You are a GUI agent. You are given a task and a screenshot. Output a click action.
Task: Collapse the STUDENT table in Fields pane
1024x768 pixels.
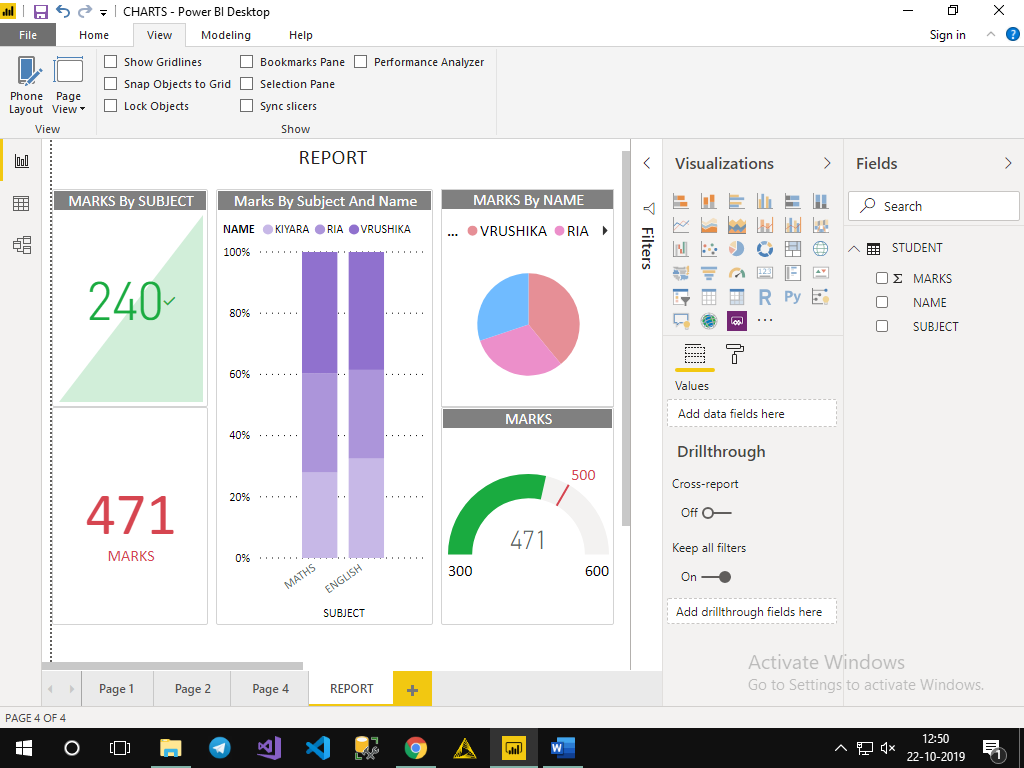click(x=854, y=247)
